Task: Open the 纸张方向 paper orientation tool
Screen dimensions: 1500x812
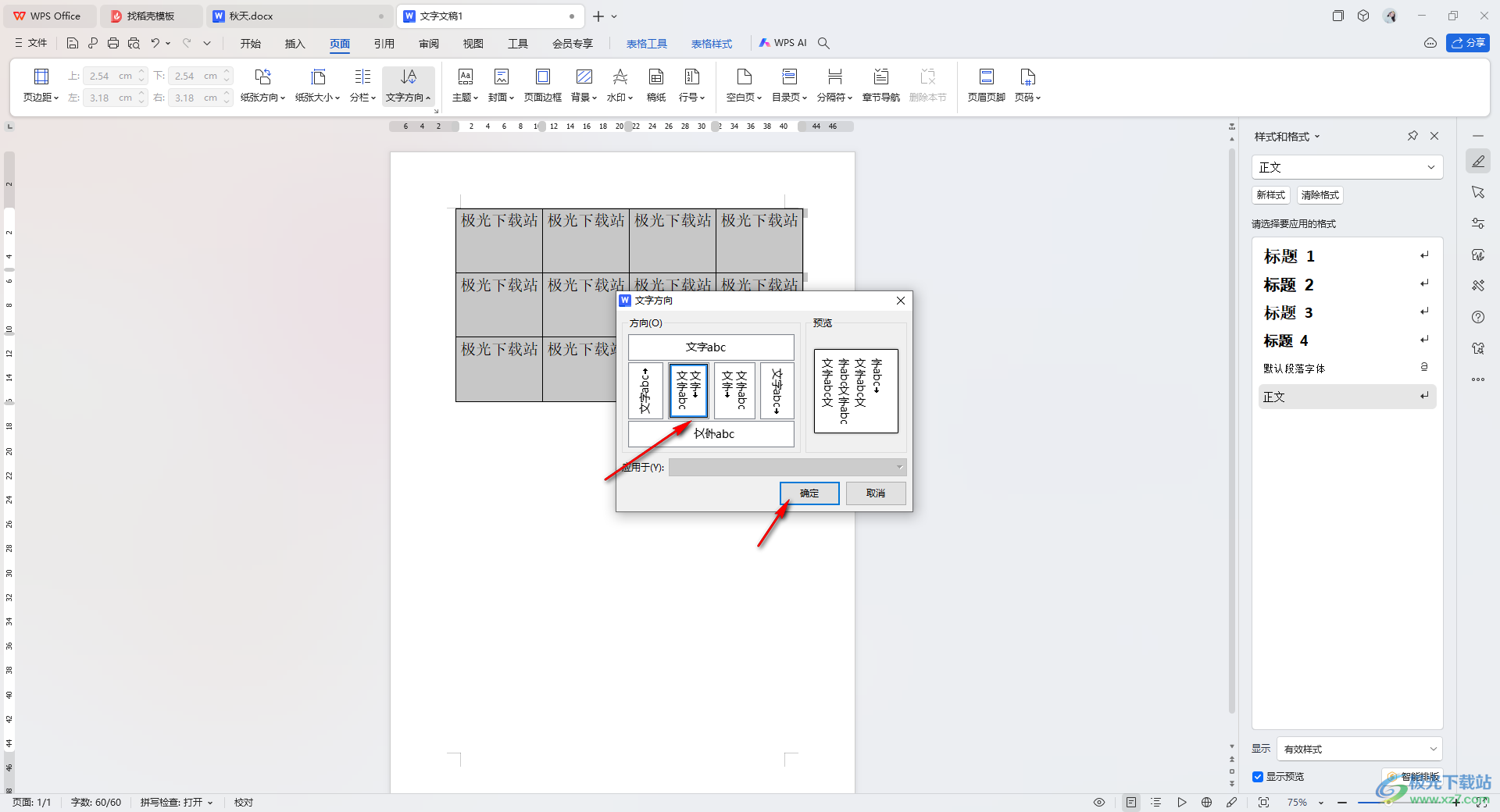Action: (x=262, y=85)
